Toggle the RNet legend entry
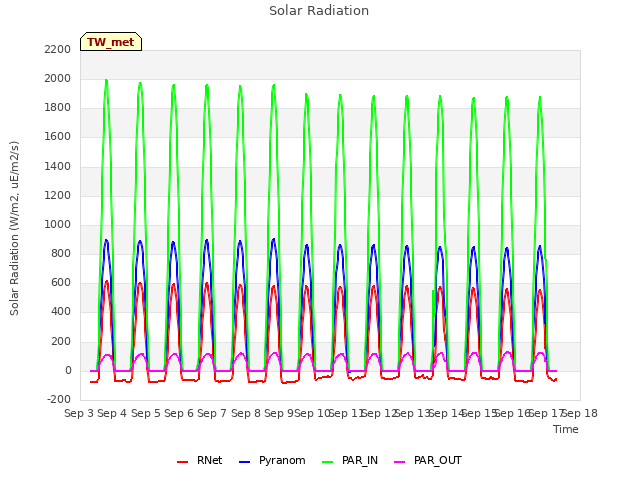The image size is (640, 480). pos(200,461)
